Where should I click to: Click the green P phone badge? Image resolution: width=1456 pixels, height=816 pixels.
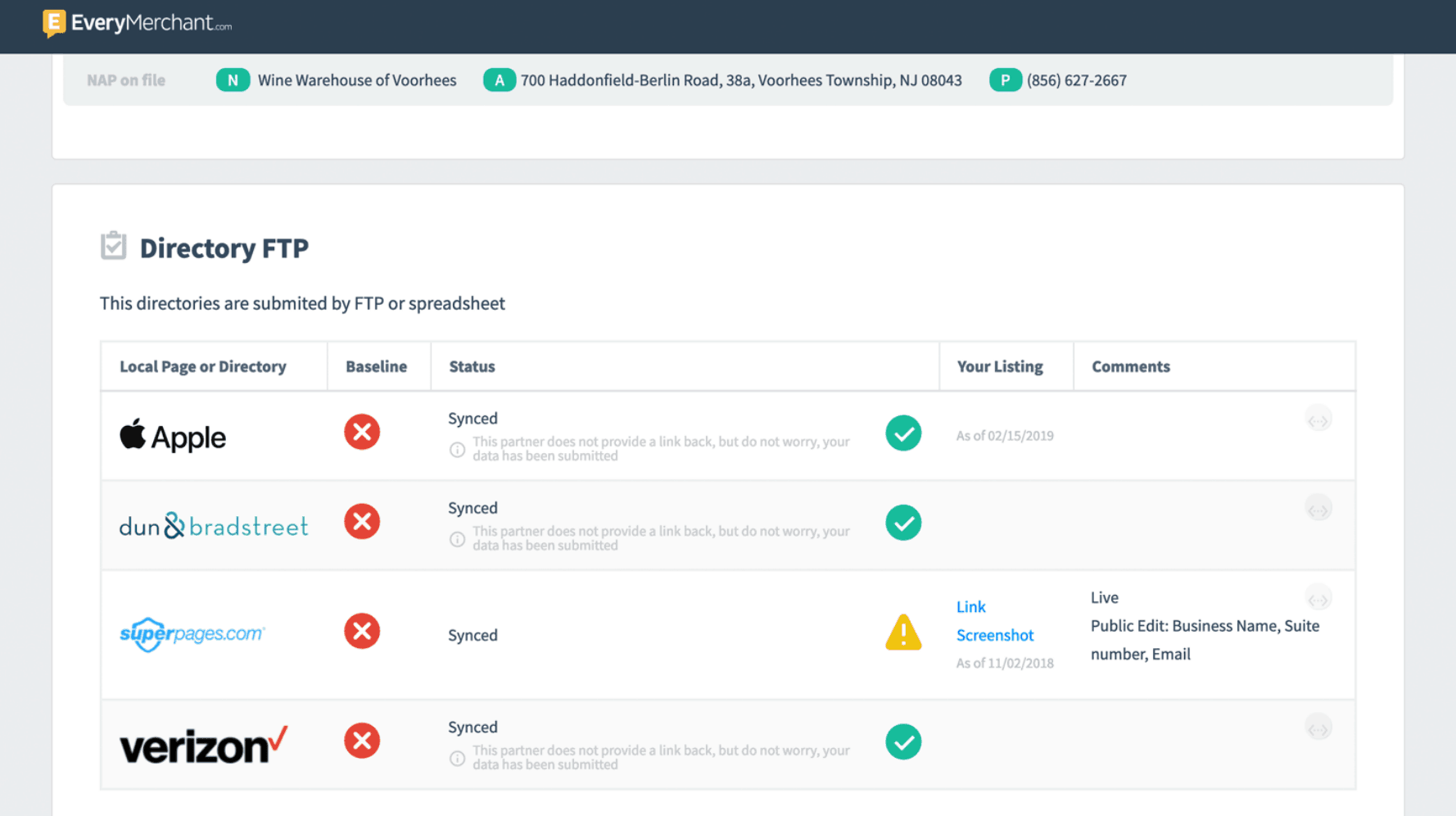[1005, 80]
